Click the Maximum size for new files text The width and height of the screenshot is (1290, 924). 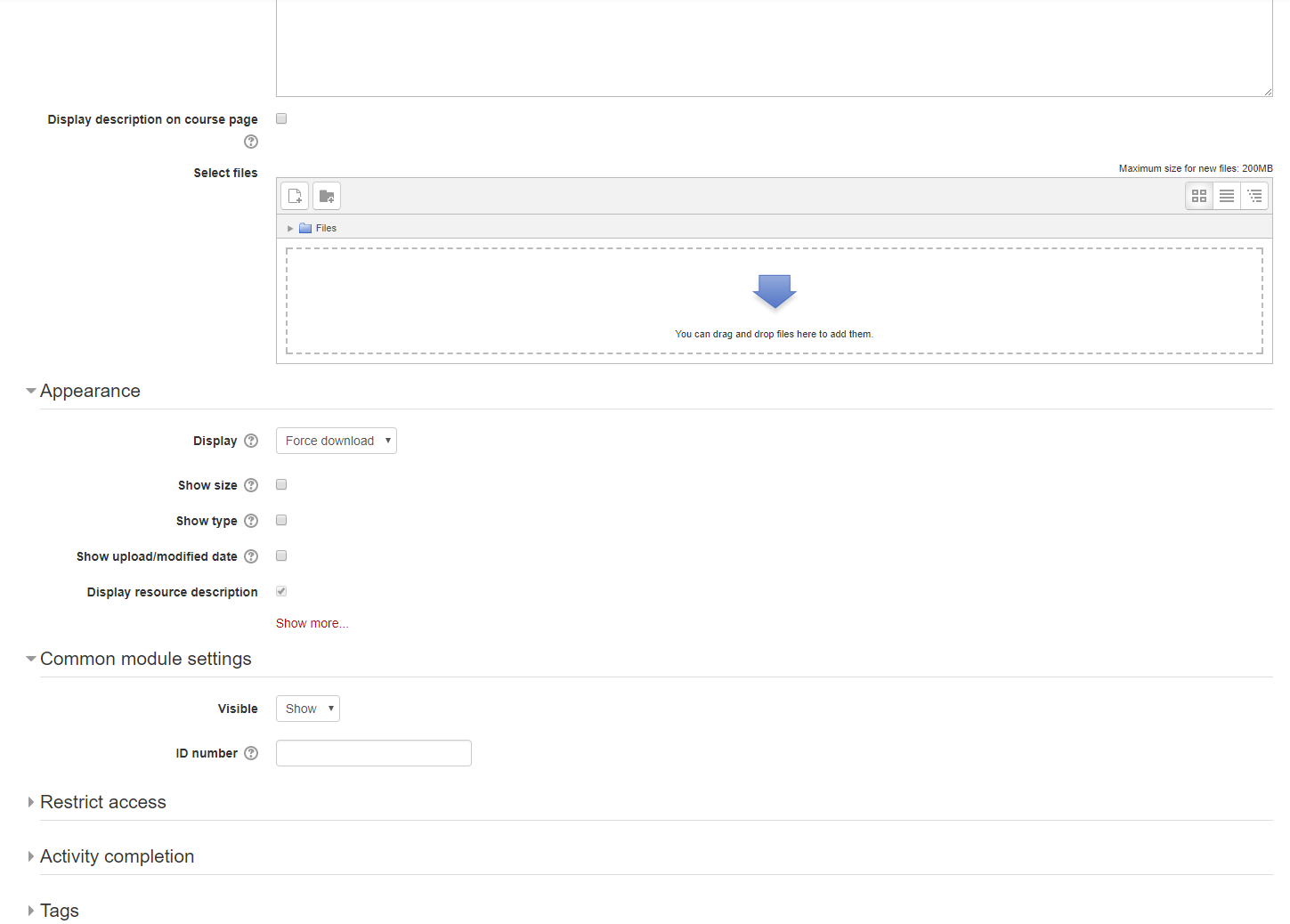point(1196,168)
